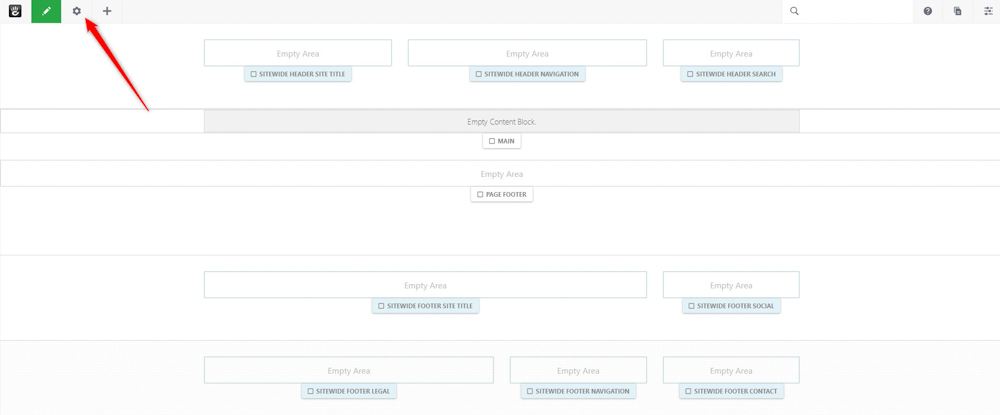Open the help question mark icon

(x=928, y=11)
